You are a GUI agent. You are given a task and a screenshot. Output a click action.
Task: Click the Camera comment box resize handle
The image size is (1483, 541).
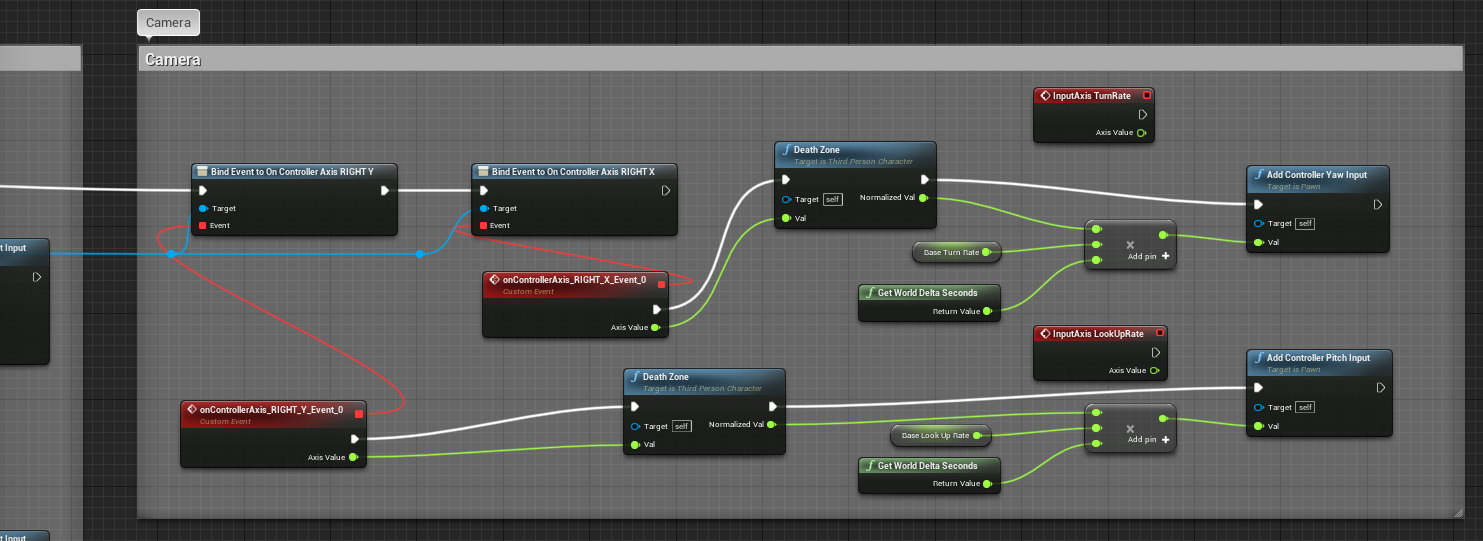pos(1458,512)
